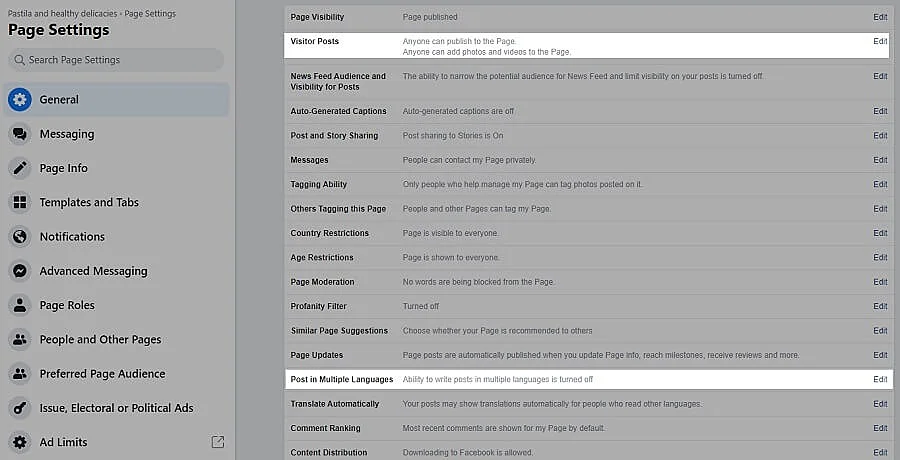Edit Post in Multiple Languages setting
900x460 pixels.
tap(880, 380)
